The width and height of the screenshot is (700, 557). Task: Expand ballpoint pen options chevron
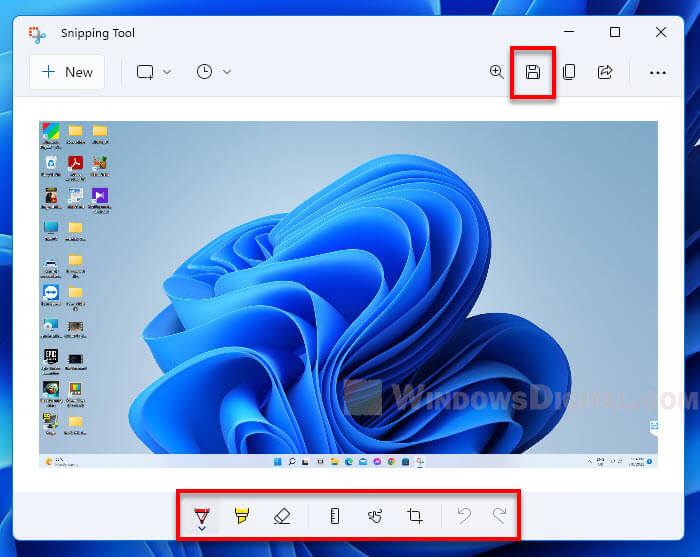coord(202,528)
